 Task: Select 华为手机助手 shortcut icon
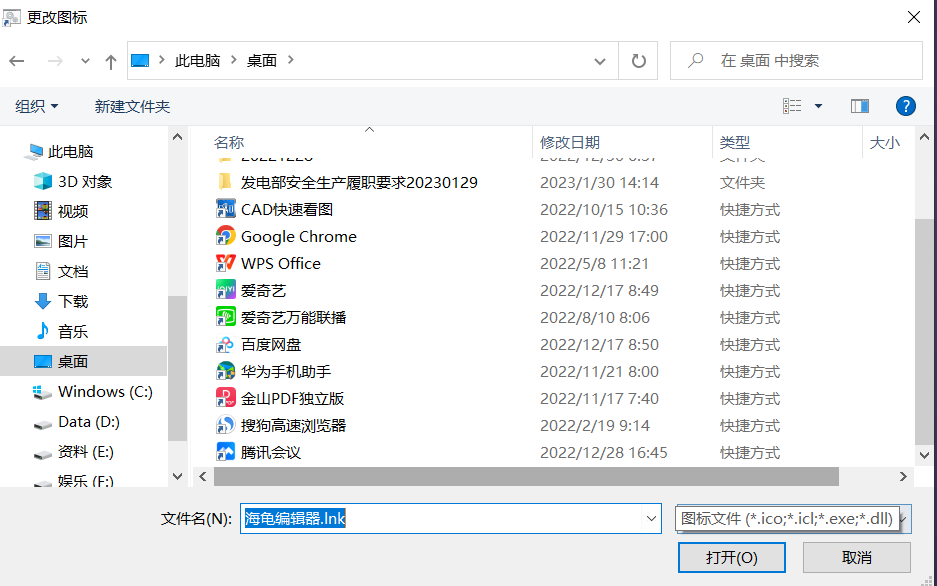point(225,371)
